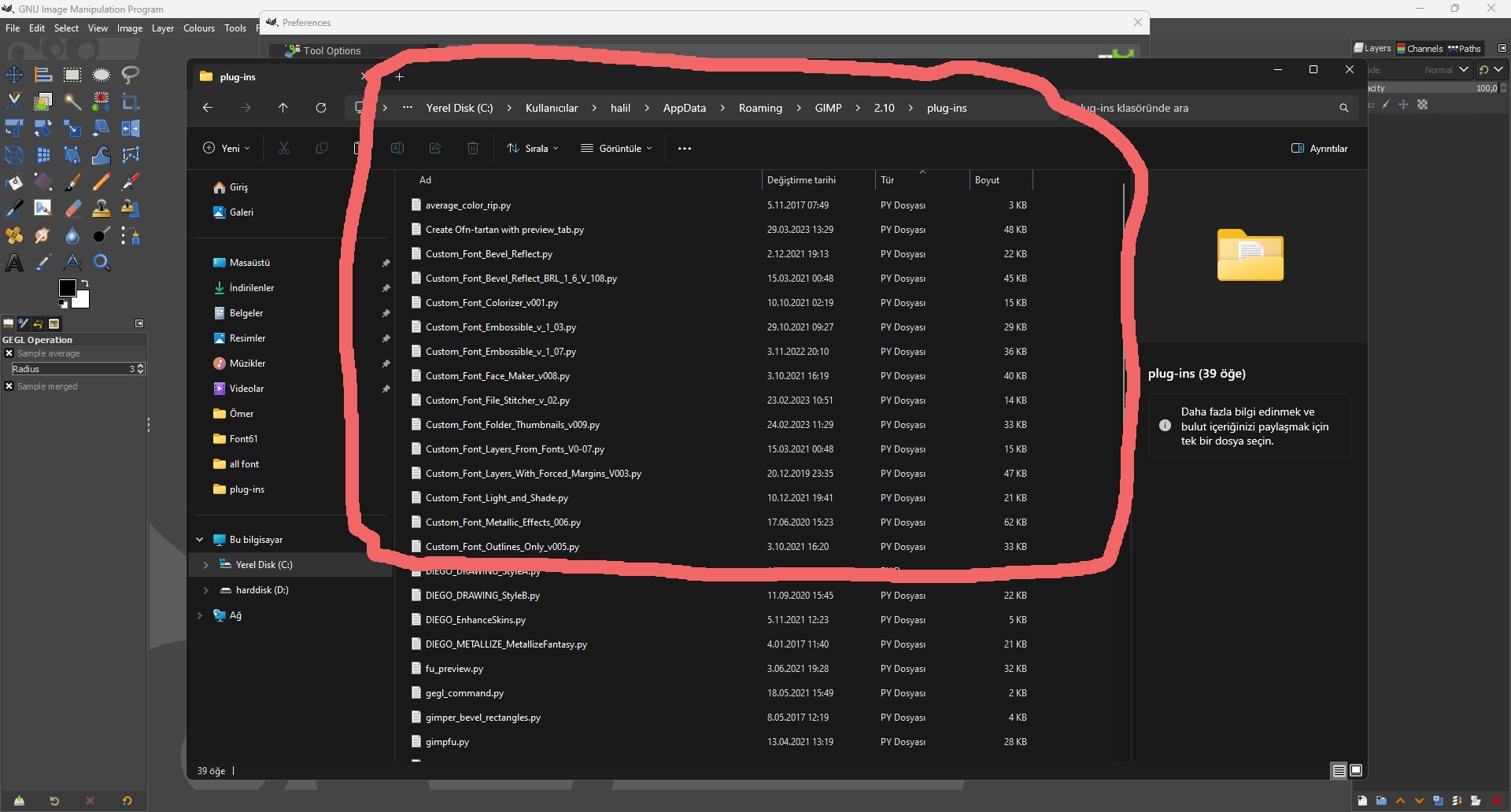The width and height of the screenshot is (1511, 812).
Task: Select the Eraser tool
Action: pos(72,209)
